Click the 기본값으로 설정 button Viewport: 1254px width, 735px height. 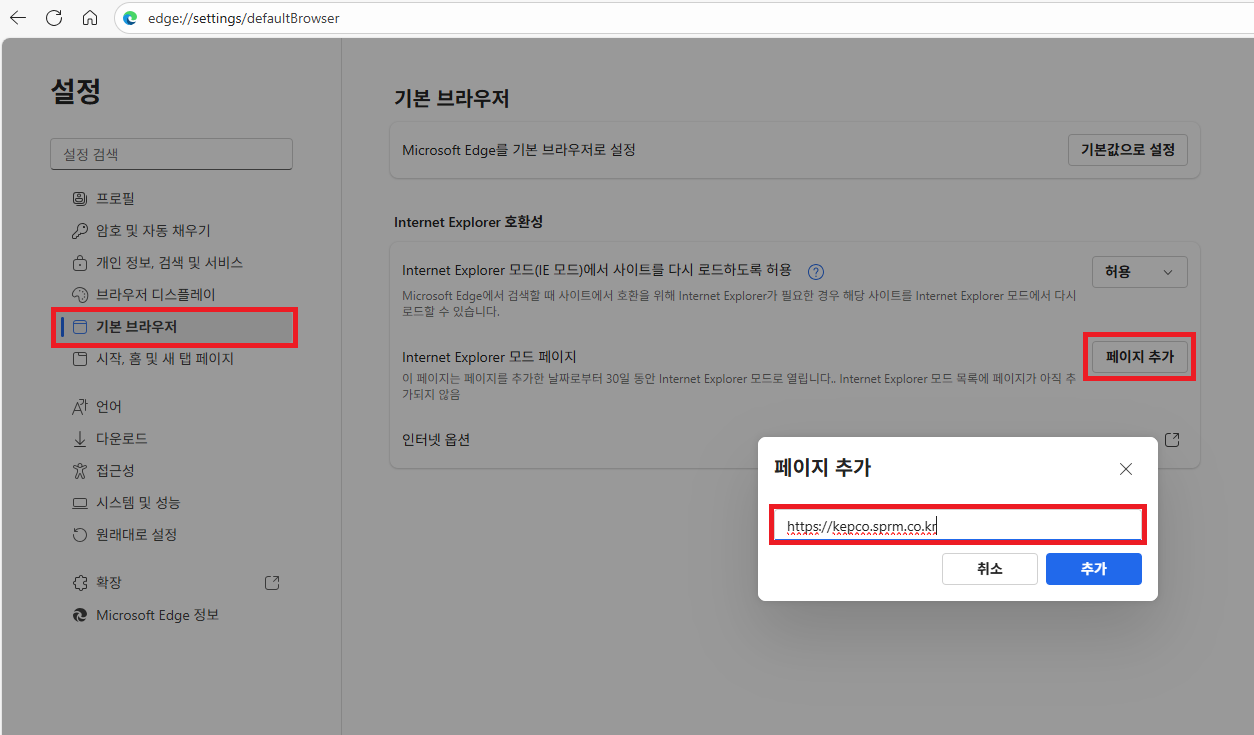(x=1127, y=150)
